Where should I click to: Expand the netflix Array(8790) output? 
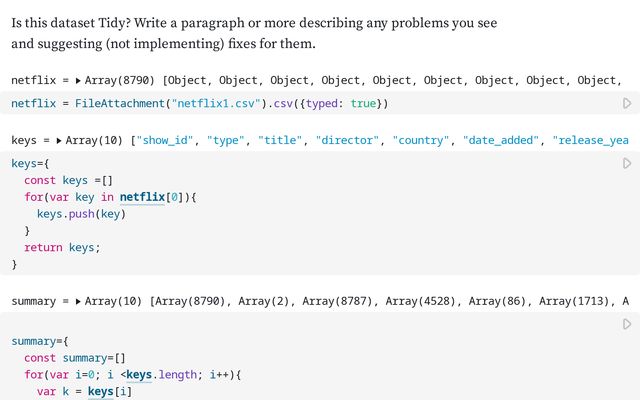[79, 80]
